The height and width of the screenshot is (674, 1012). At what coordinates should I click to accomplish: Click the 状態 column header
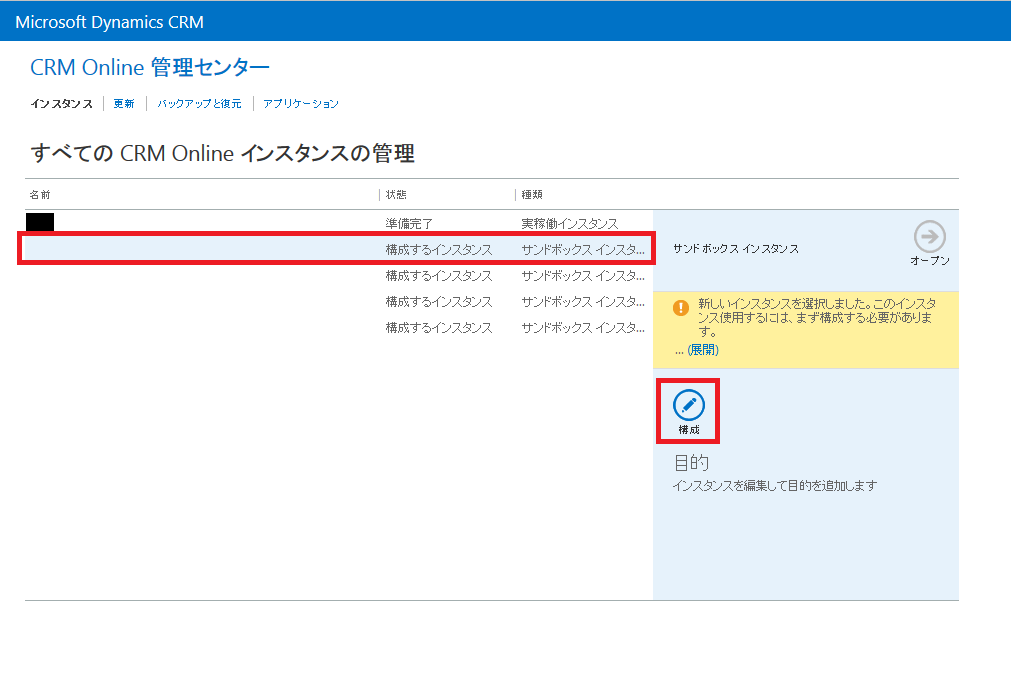(396, 194)
